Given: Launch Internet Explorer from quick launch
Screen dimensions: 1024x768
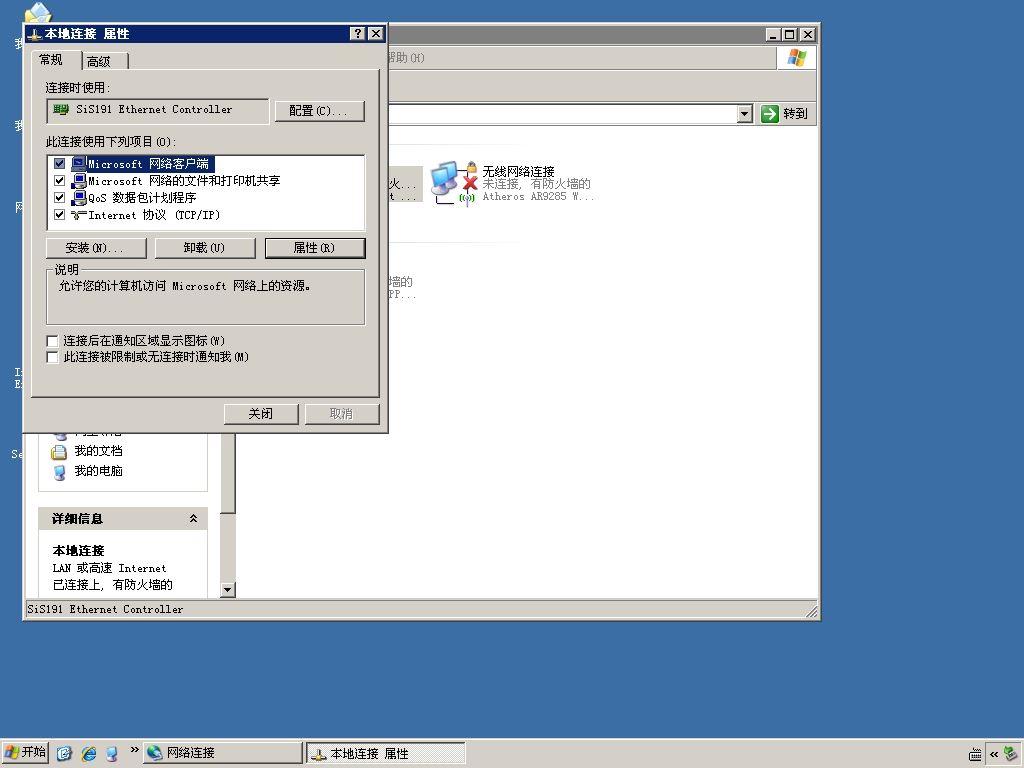Looking at the screenshot, I should coord(88,753).
